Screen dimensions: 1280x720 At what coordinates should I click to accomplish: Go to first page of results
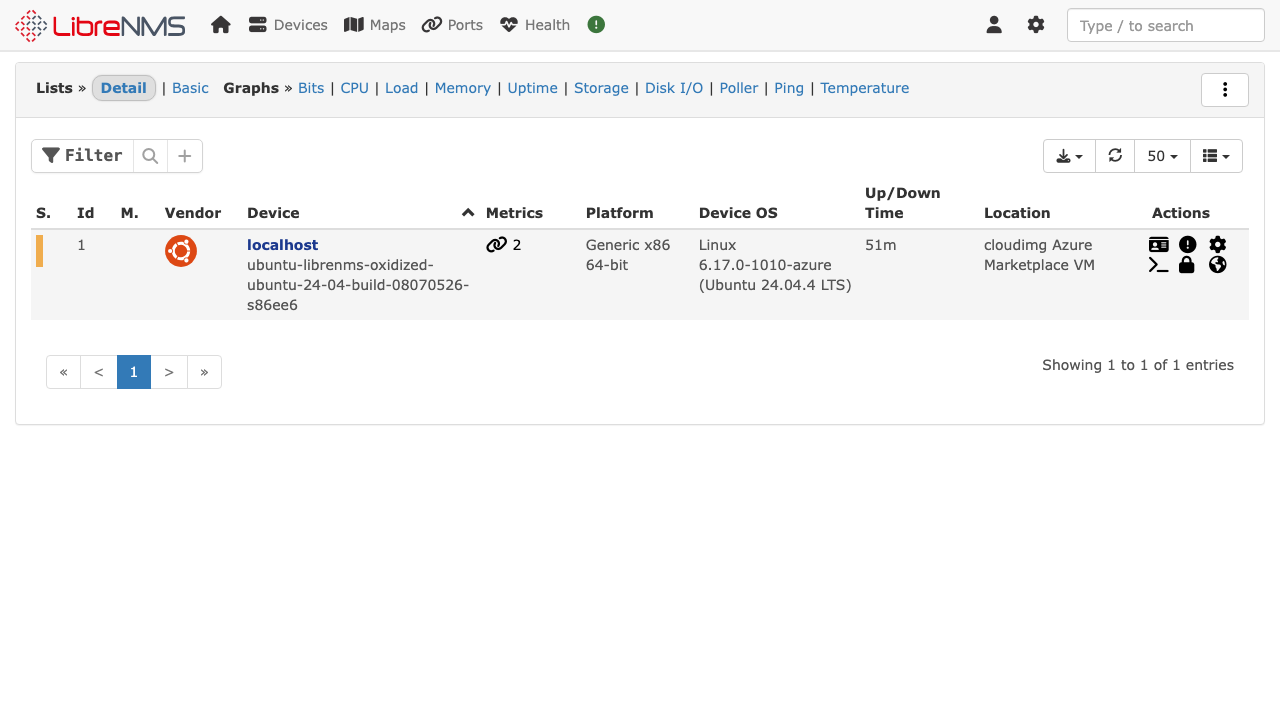pyautogui.click(x=64, y=372)
